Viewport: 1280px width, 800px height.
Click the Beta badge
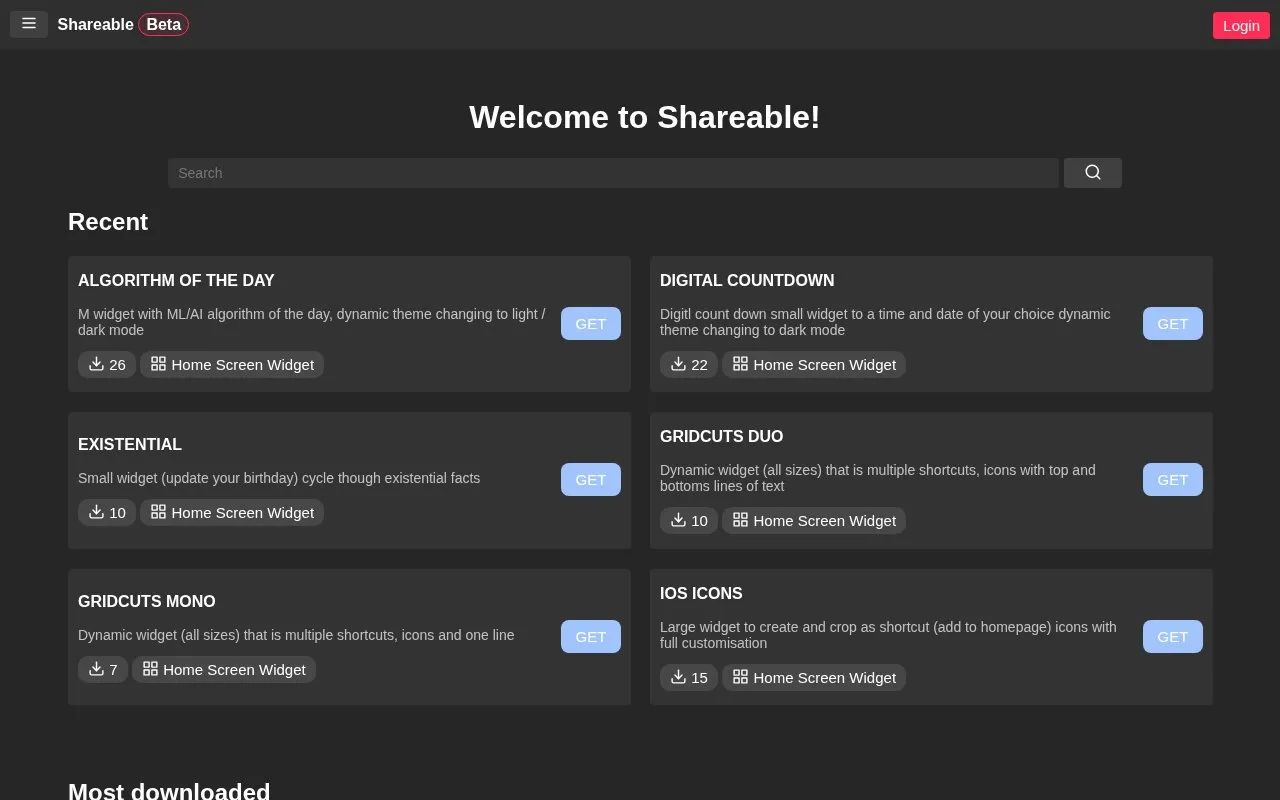click(x=164, y=25)
